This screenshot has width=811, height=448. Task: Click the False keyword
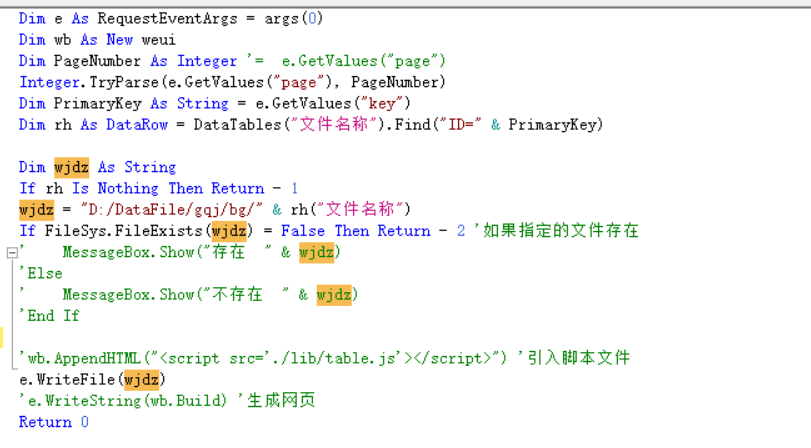(303, 231)
